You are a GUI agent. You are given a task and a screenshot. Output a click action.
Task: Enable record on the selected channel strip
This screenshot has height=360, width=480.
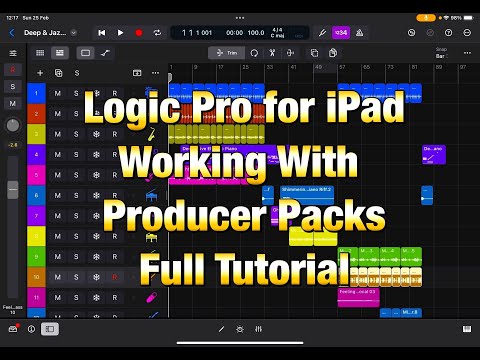point(13,70)
